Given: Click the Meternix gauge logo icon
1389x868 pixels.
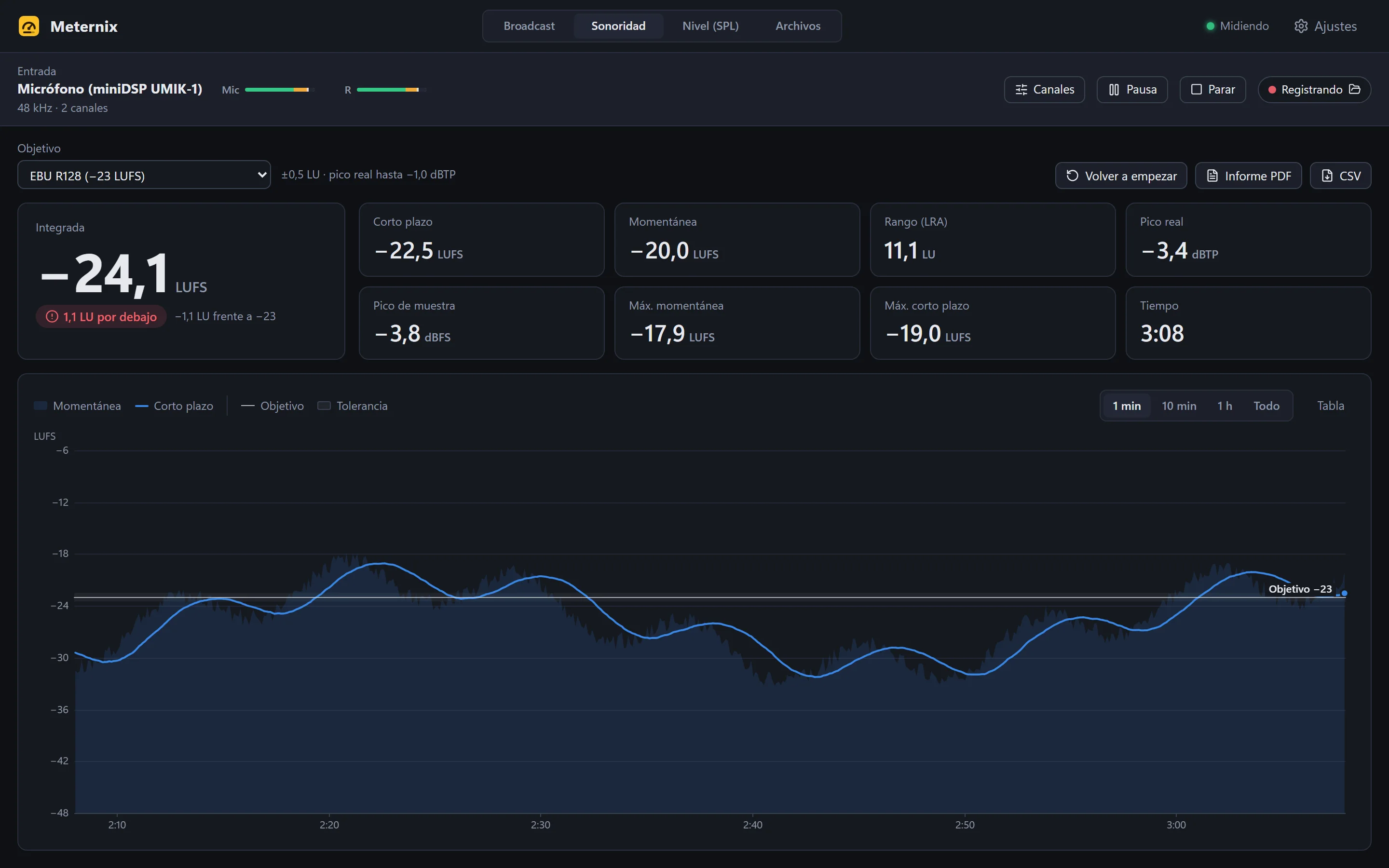Looking at the screenshot, I should coord(29,27).
